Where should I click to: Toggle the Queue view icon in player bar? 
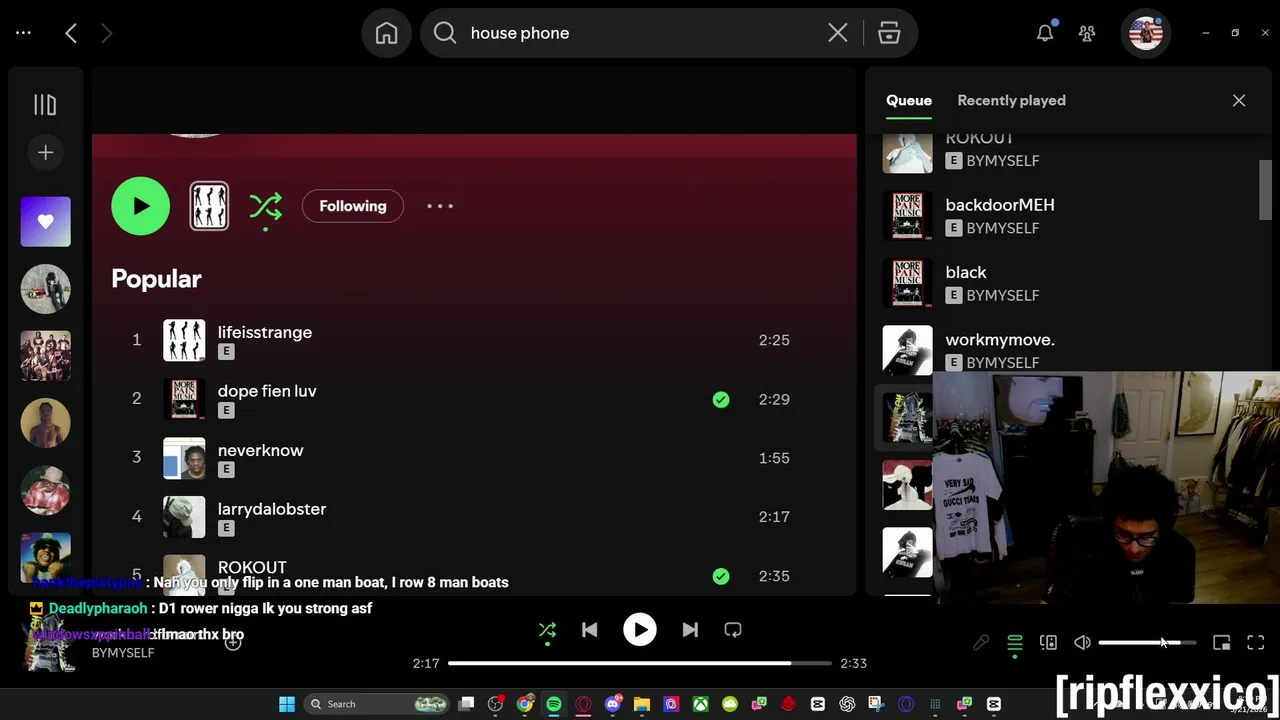[x=1015, y=643]
